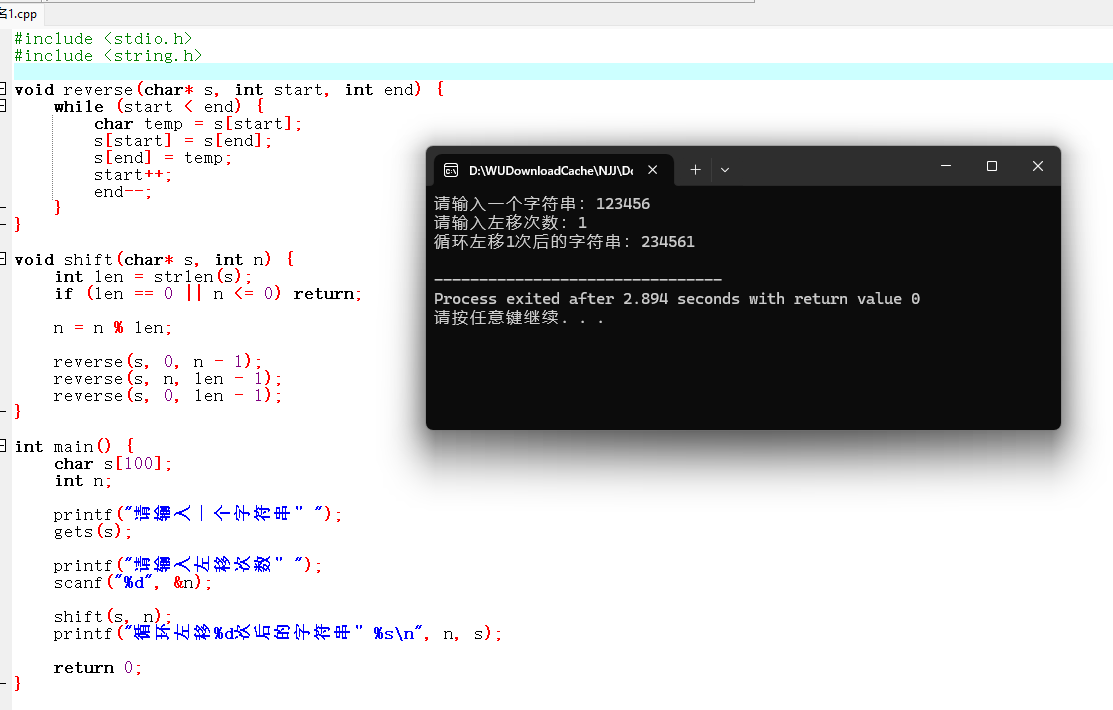This screenshot has height=710, width=1113.
Task: Select the terminal tab titled D:\WUDownloadCache
Action: point(552,170)
